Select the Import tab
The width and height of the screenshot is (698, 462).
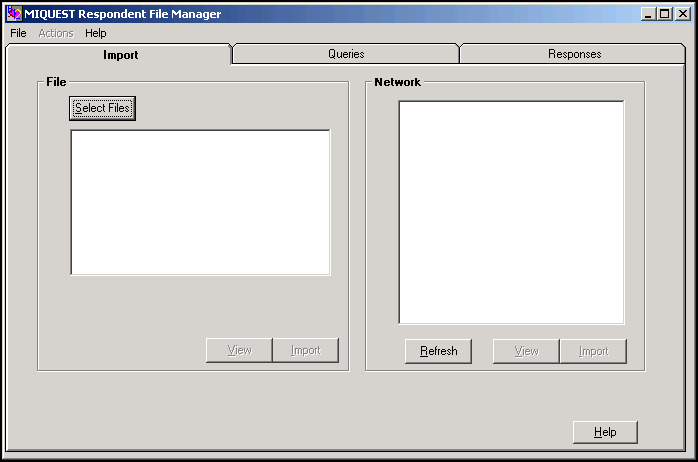coord(120,55)
